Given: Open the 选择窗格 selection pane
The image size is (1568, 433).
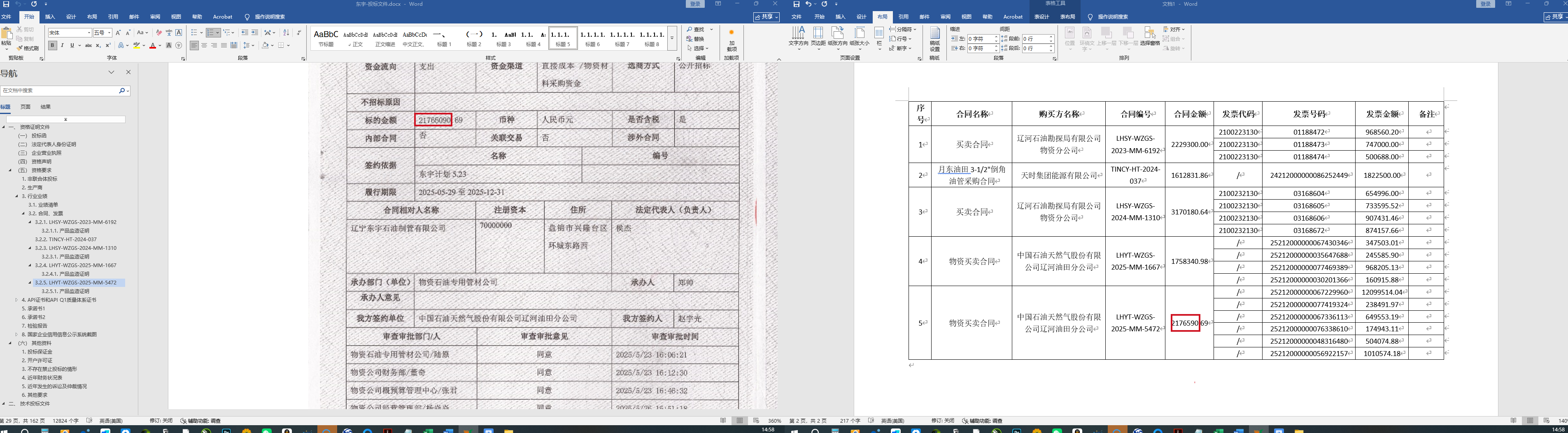Looking at the screenshot, I should pyautogui.click(x=1149, y=37).
